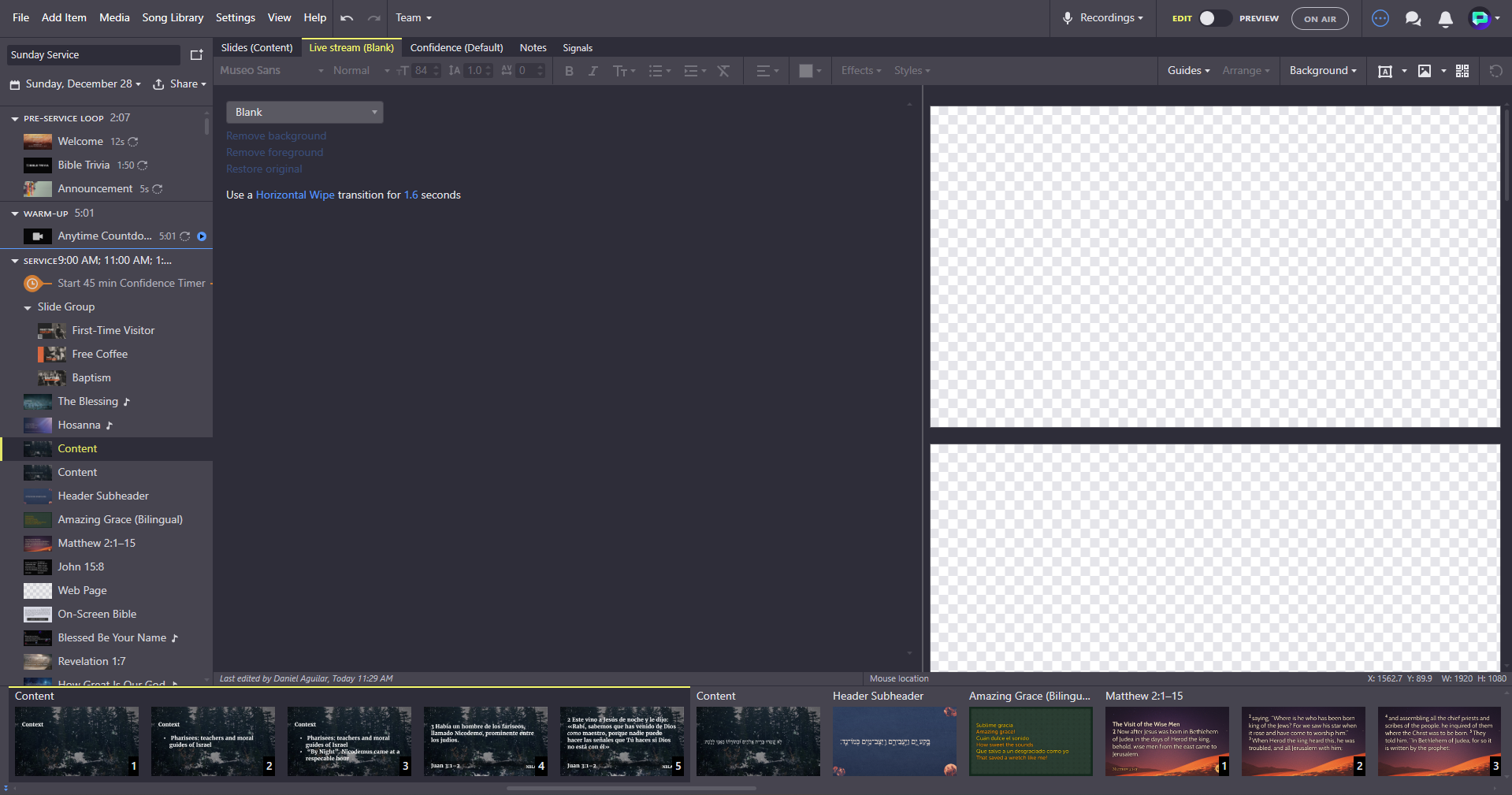1512x795 pixels.
Task: Open the indent options
Action: (695, 71)
